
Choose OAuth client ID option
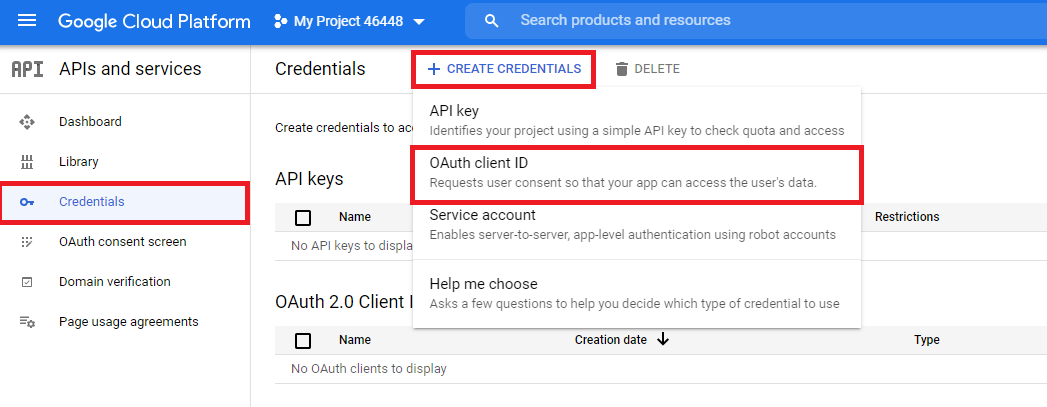pyautogui.click(x=637, y=173)
